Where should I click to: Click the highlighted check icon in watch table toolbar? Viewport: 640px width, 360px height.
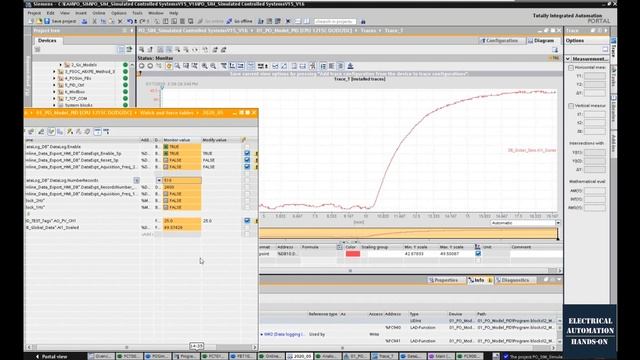[x=51, y=131]
